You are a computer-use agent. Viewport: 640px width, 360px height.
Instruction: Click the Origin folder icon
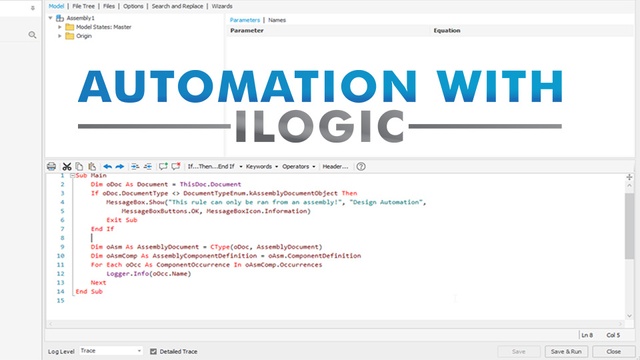pos(70,36)
